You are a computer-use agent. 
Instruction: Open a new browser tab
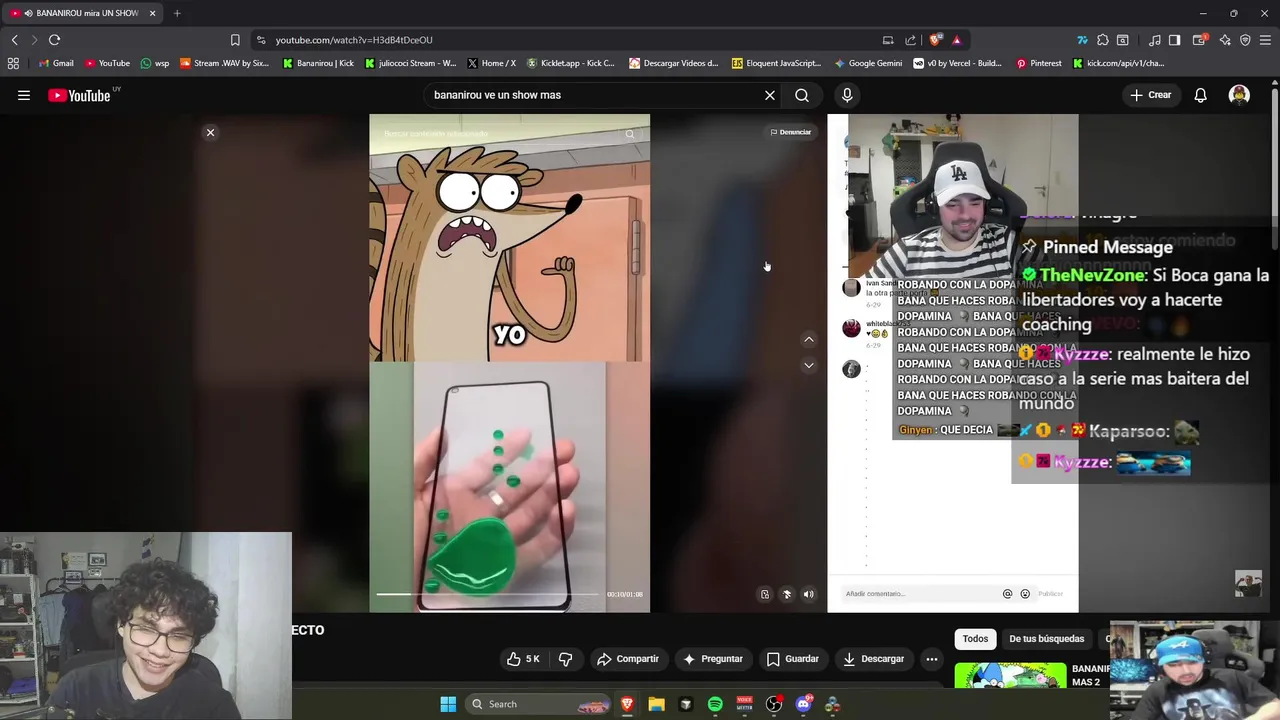tap(177, 13)
